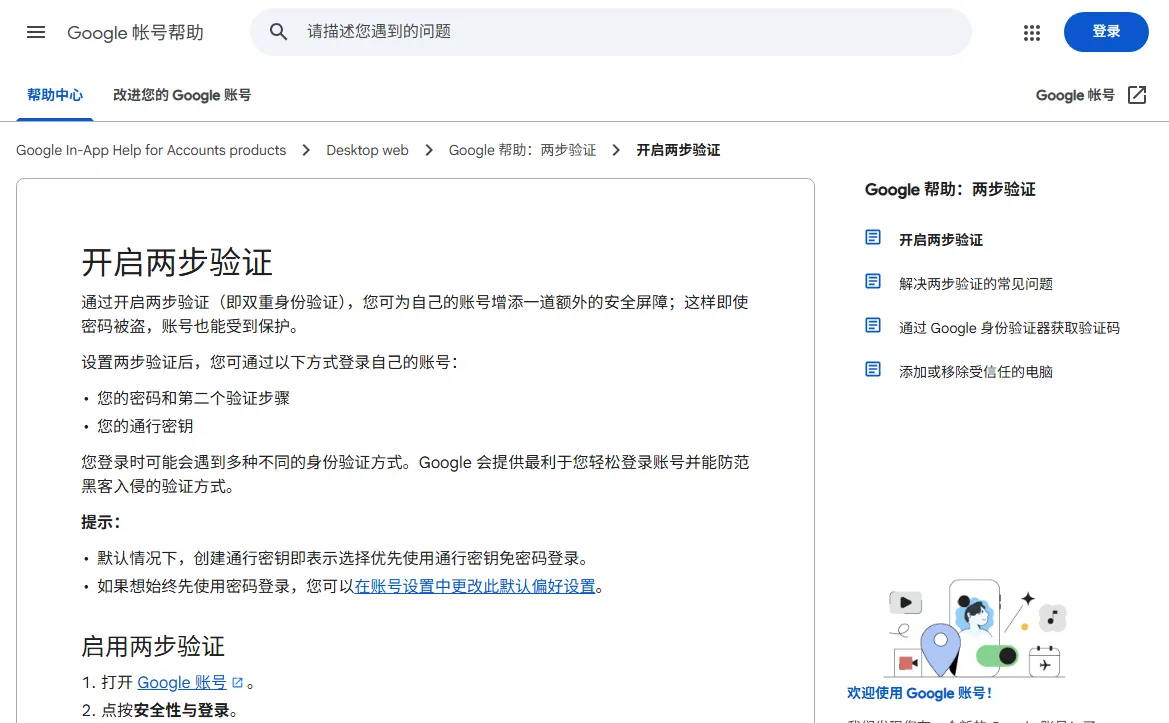This screenshot has width=1169, height=723.
Task: Open the 在账号设置中更改此默认偏好设置 link
Action: 475,586
